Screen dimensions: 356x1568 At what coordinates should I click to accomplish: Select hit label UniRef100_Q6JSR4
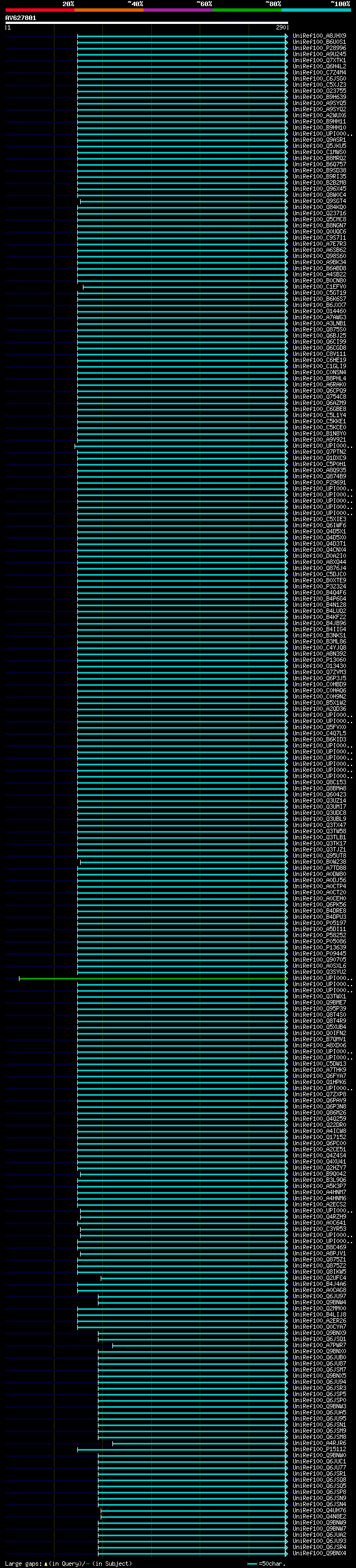pyautogui.click(x=319, y=1547)
